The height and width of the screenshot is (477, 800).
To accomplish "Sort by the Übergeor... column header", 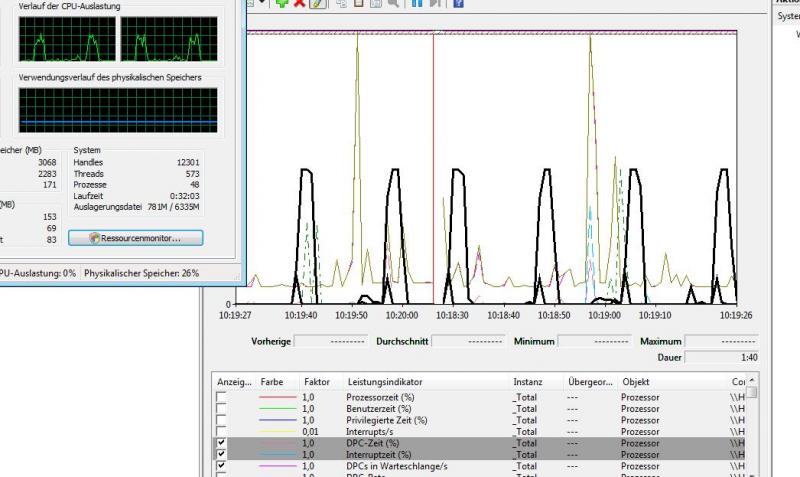I will (x=591, y=382).
